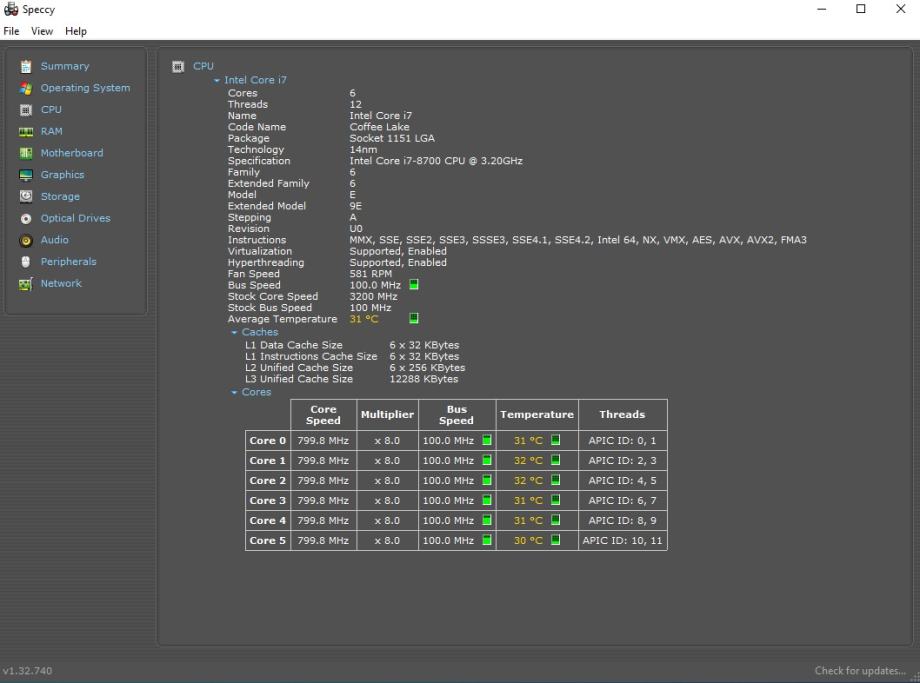The width and height of the screenshot is (920, 683).
Task: Click the Motherboard sidebar icon
Action: 27,154
